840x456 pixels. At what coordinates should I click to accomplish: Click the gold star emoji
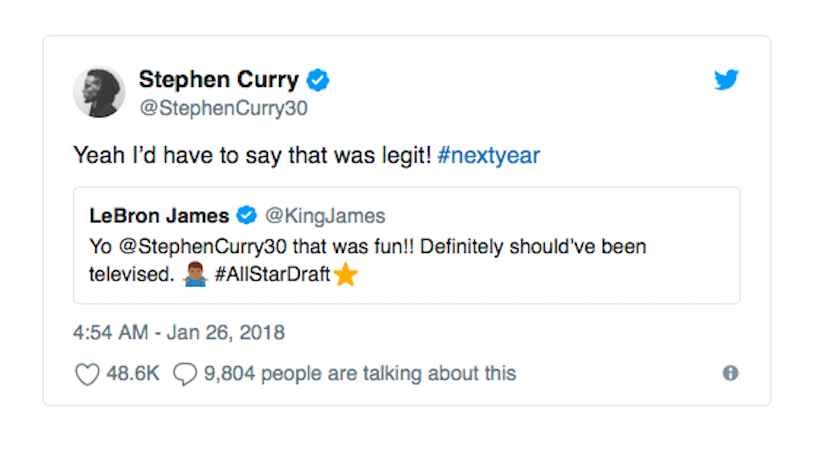(x=345, y=275)
